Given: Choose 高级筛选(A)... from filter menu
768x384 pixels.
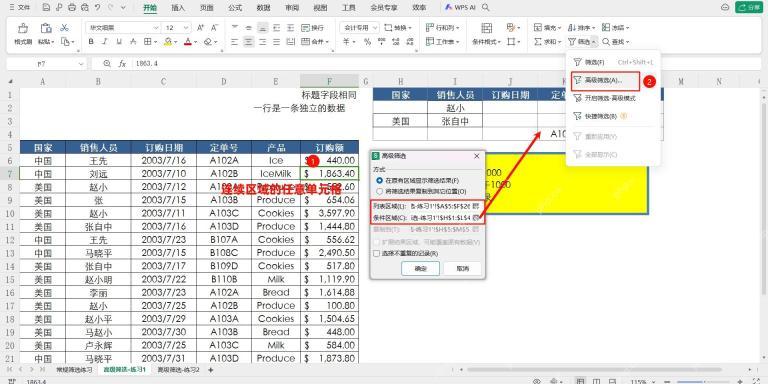Looking at the screenshot, I should pos(605,82).
